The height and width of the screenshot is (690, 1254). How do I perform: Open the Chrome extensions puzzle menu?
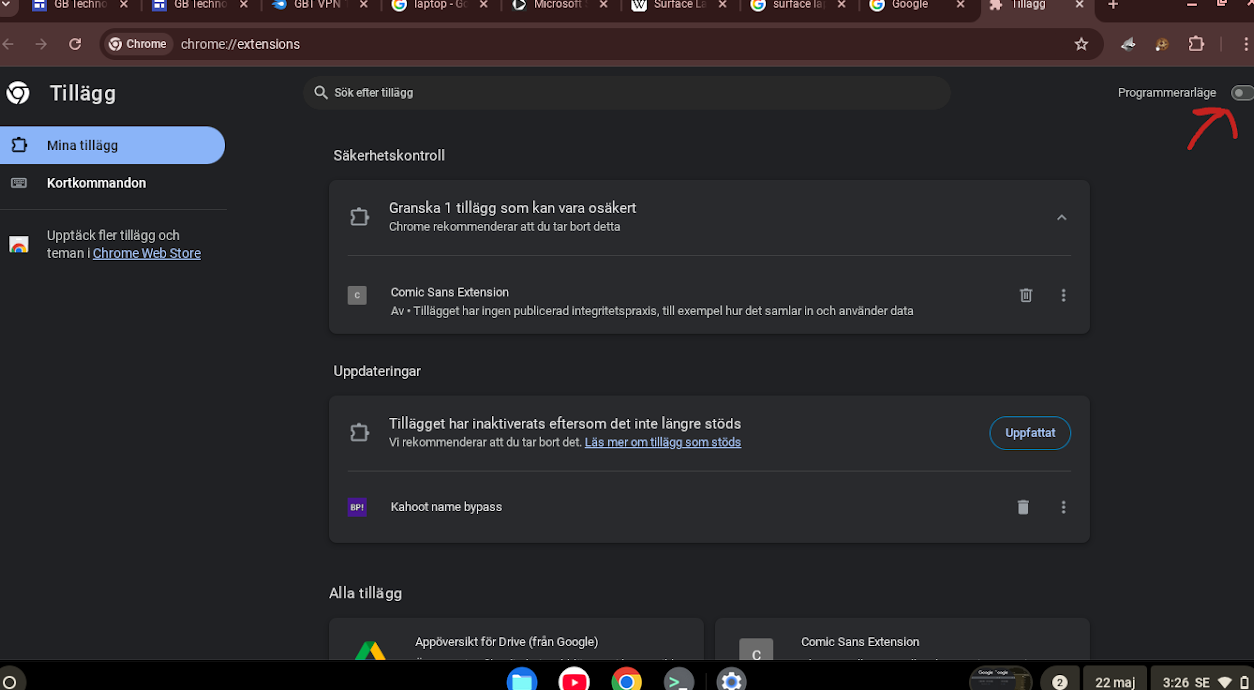tap(1196, 44)
